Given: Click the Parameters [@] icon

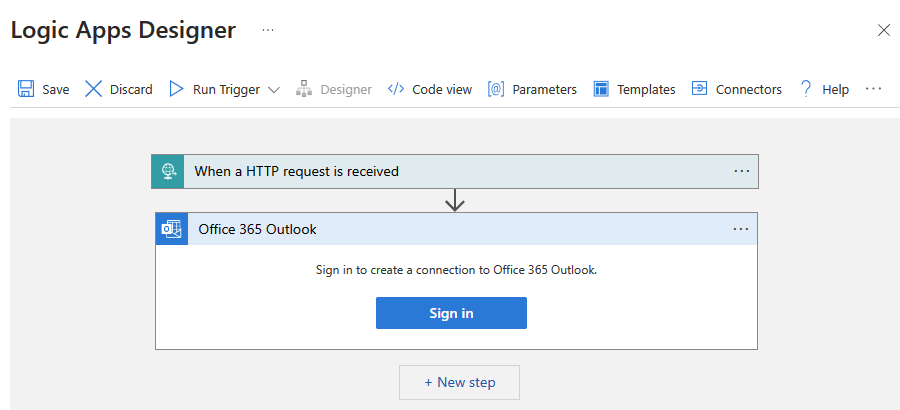Looking at the screenshot, I should pos(496,89).
